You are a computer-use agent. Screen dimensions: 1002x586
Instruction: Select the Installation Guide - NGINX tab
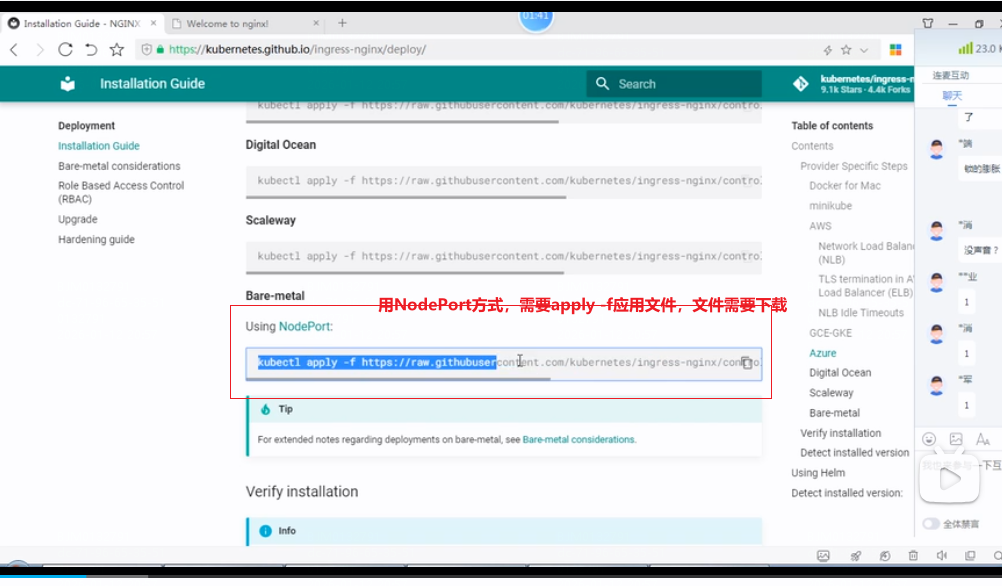tap(82, 24)
